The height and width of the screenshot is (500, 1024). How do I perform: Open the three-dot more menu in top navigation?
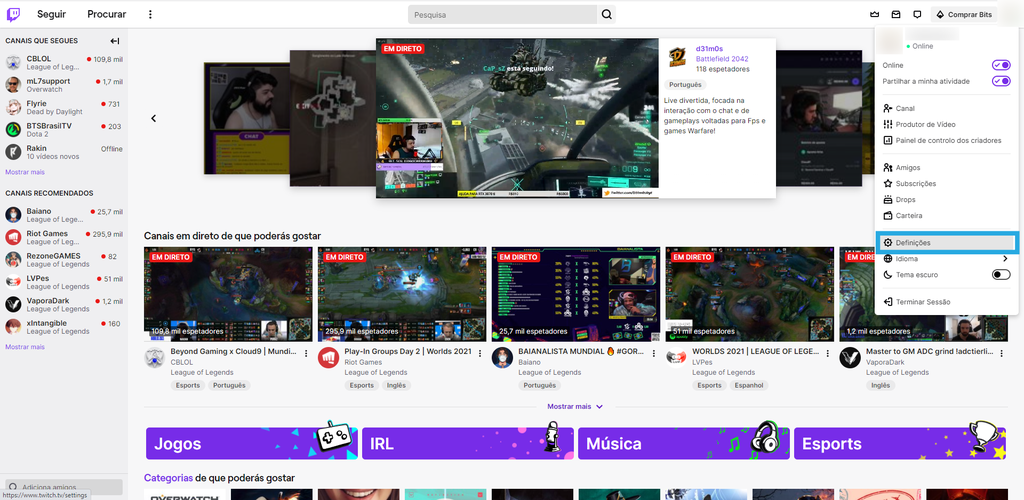point(150,14)
